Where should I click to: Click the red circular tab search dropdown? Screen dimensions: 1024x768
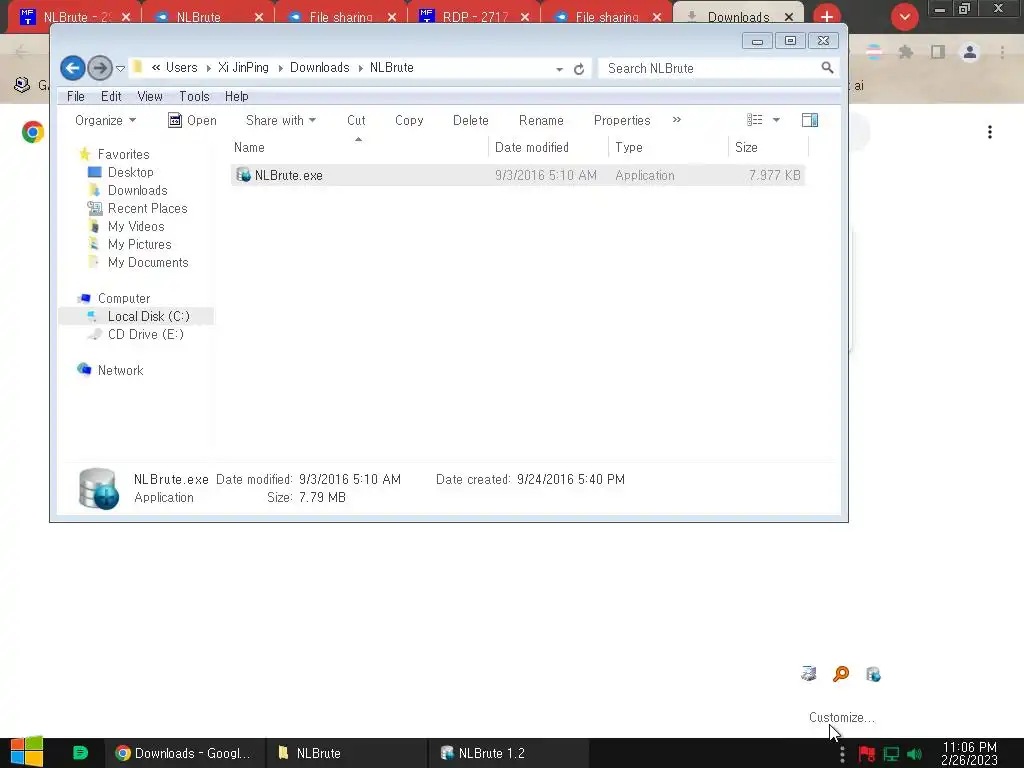pos(904,17)
